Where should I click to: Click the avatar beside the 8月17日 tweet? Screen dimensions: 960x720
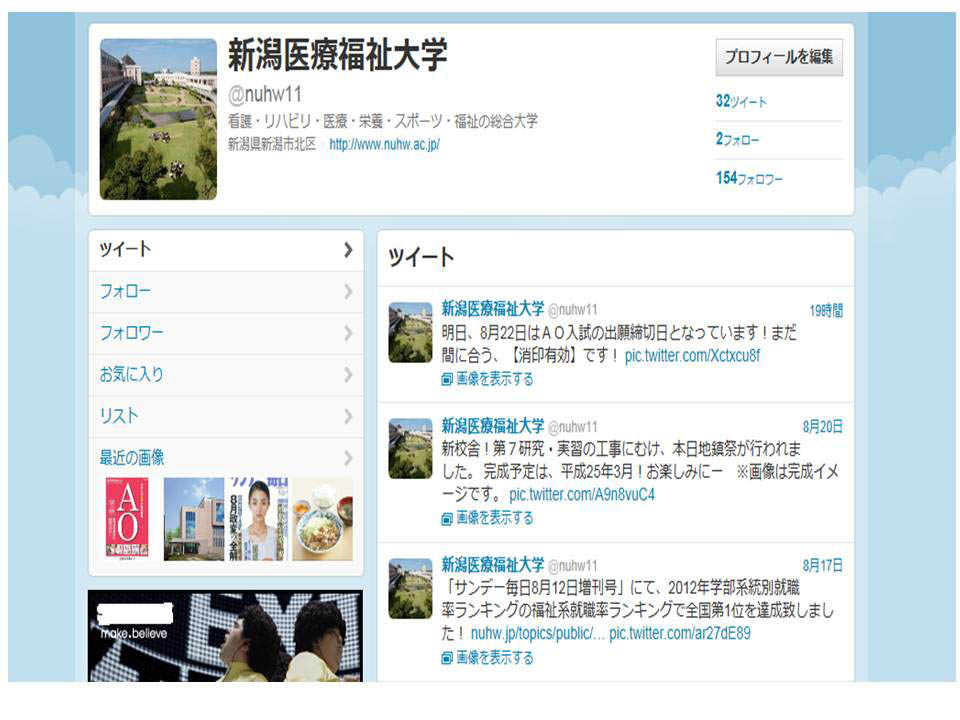click(410, 588)
